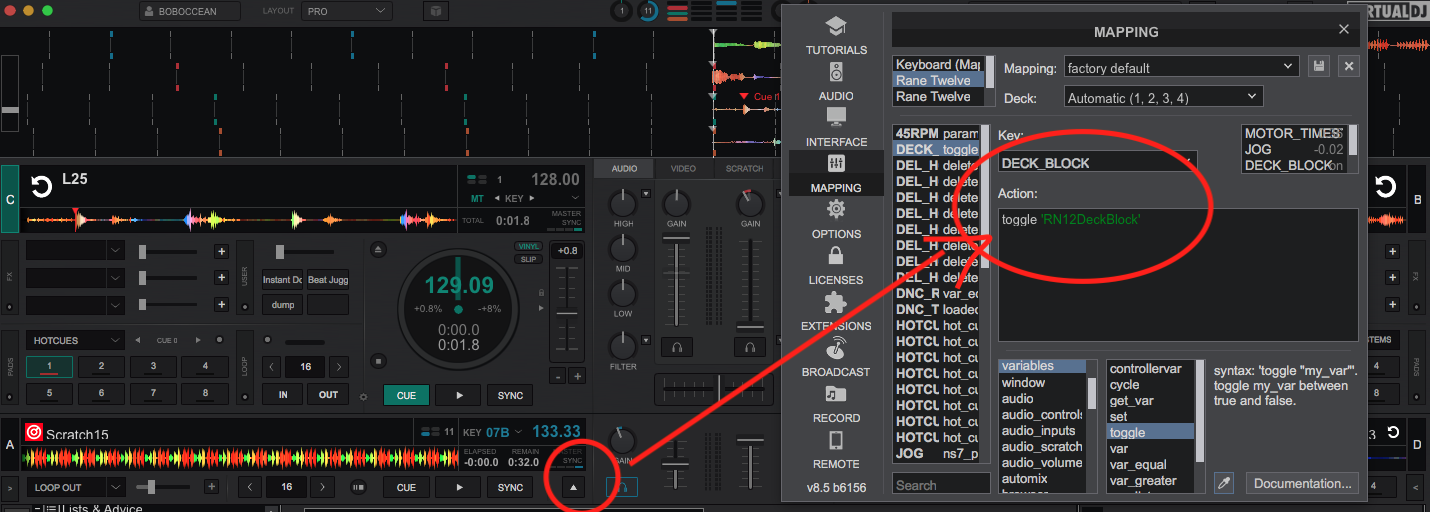Viewport: 1430px width, 512px height.
Task: Click the reload circular arrow on deck C
Action: click(41, 186)
